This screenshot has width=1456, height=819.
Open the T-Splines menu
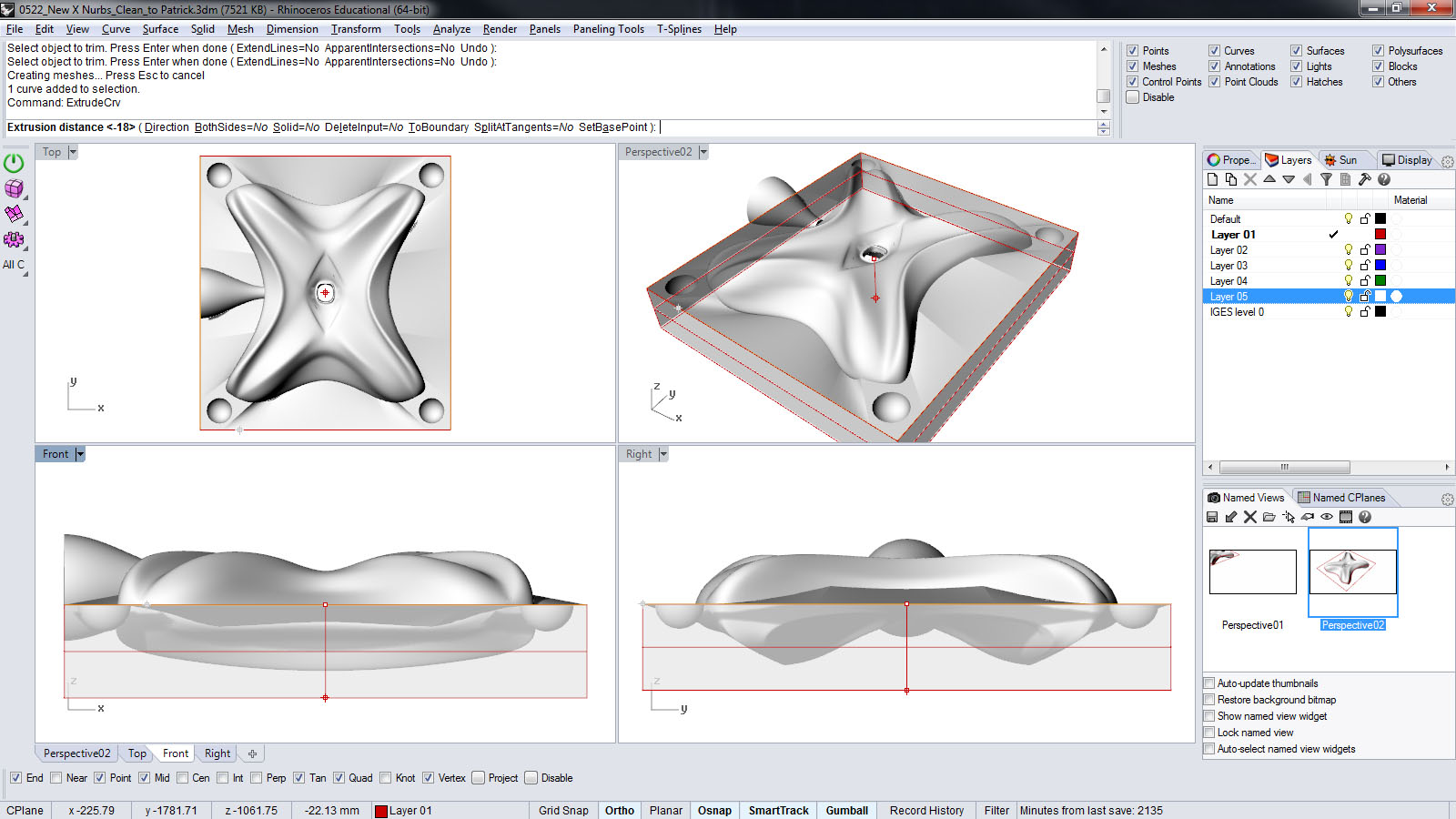pos(680,29)
